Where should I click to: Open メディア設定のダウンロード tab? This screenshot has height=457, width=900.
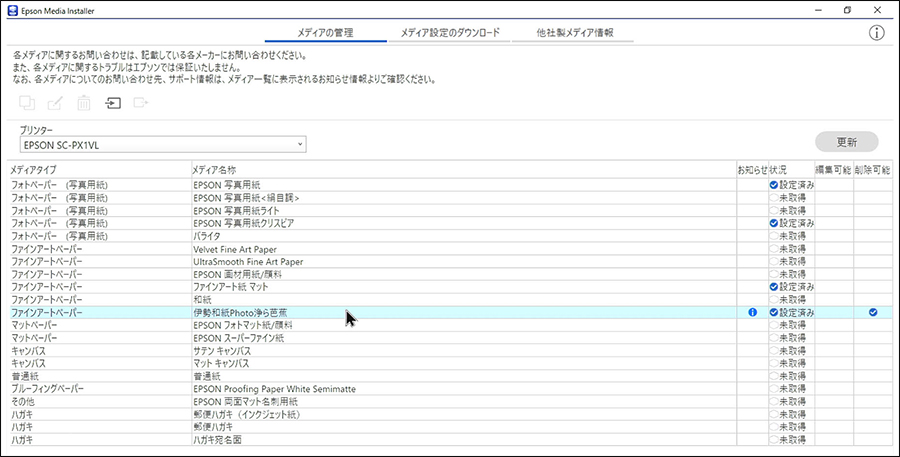pos(450,33)
